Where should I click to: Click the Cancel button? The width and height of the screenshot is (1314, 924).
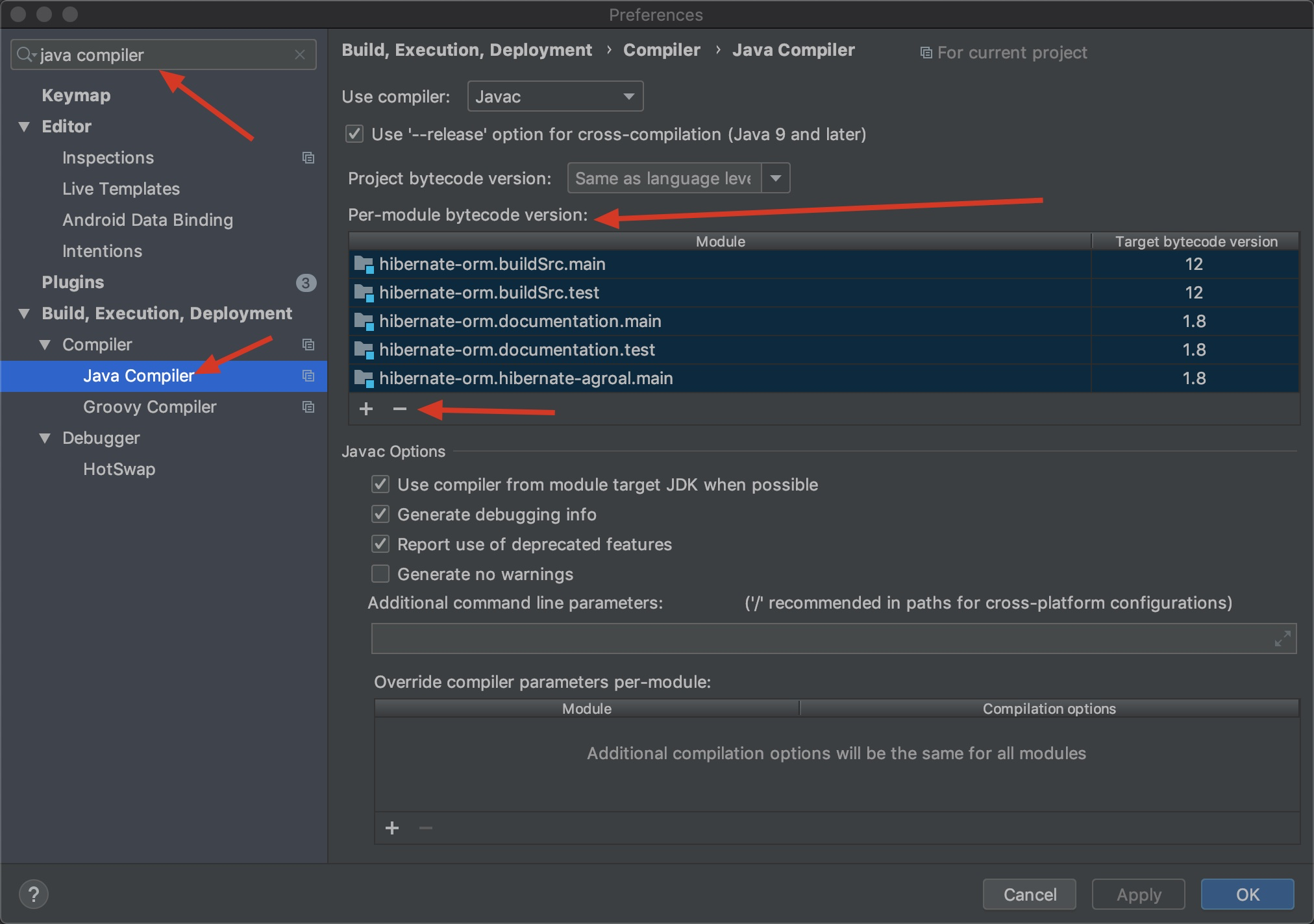1029,894
